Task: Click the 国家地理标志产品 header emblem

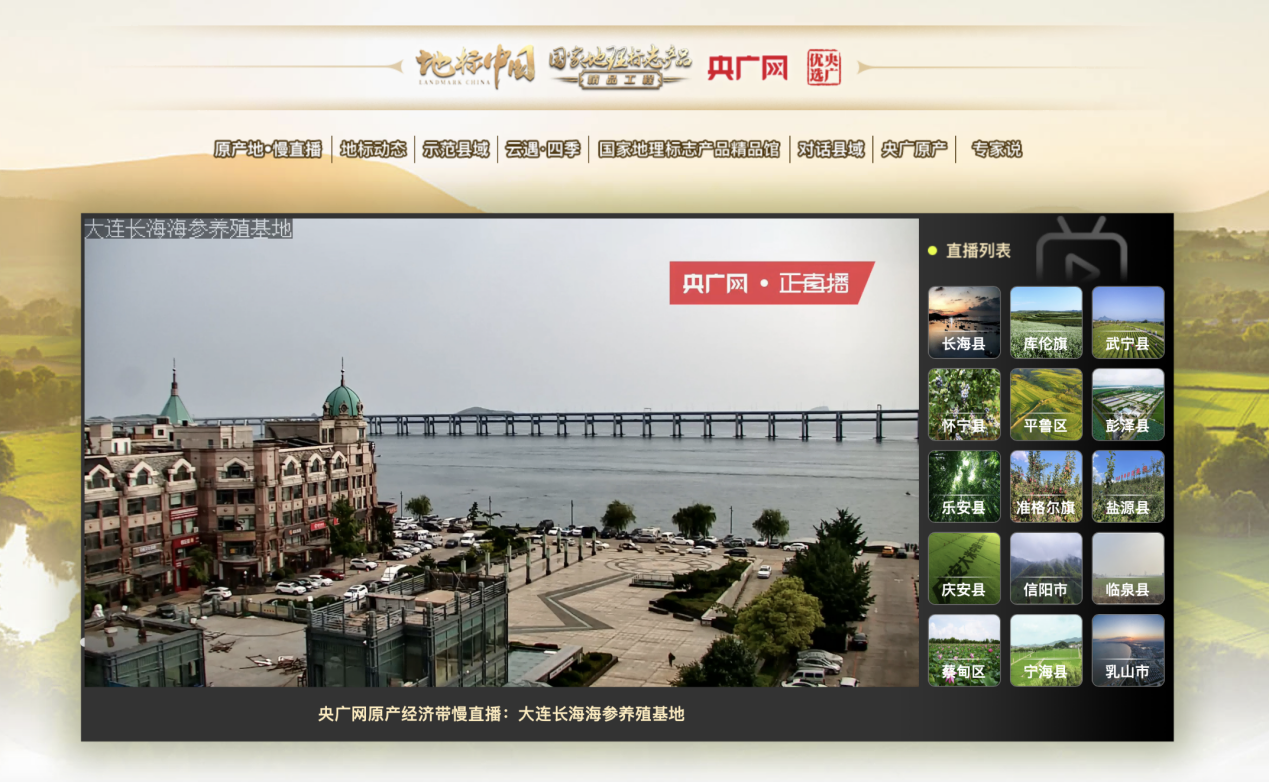Action: (x=620, y=67)
